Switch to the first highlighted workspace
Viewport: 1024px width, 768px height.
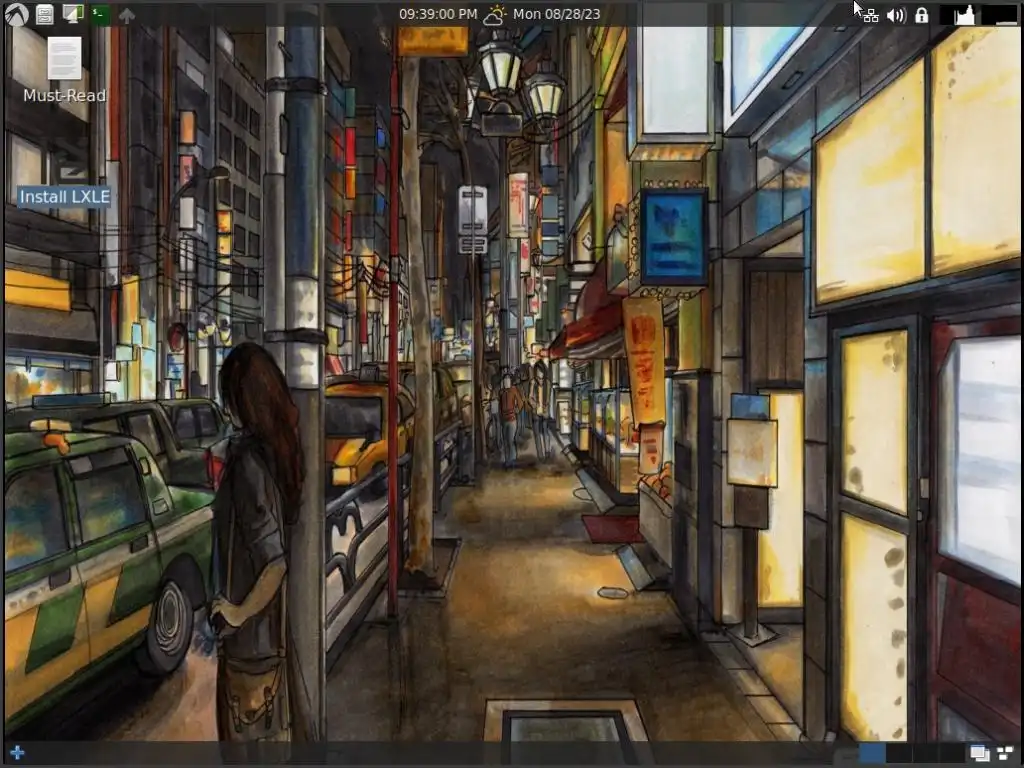(x=872, y=753)
